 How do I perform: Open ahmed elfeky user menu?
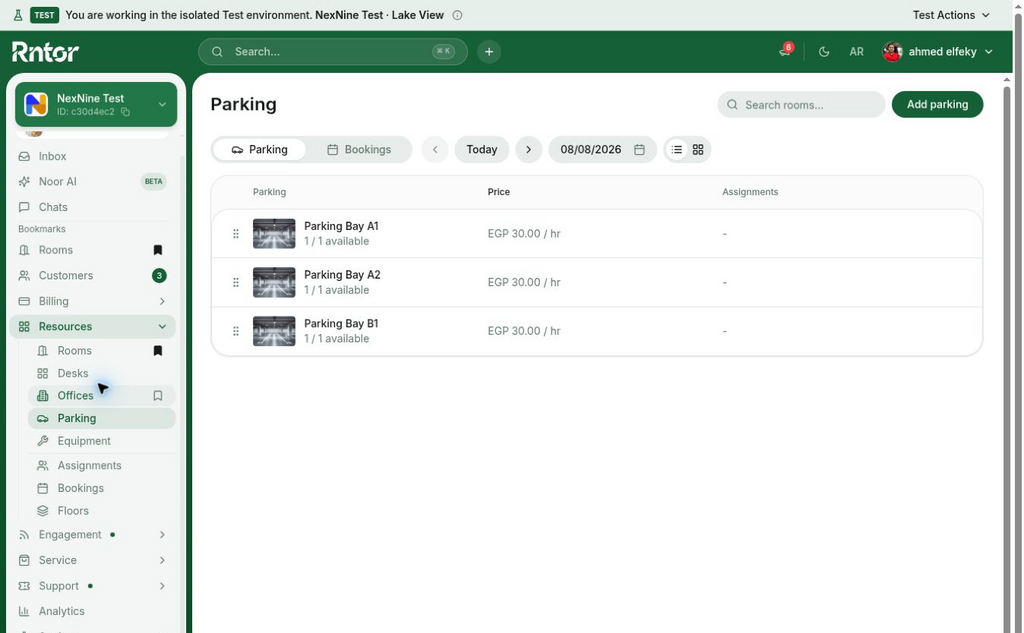coord(937,52)
